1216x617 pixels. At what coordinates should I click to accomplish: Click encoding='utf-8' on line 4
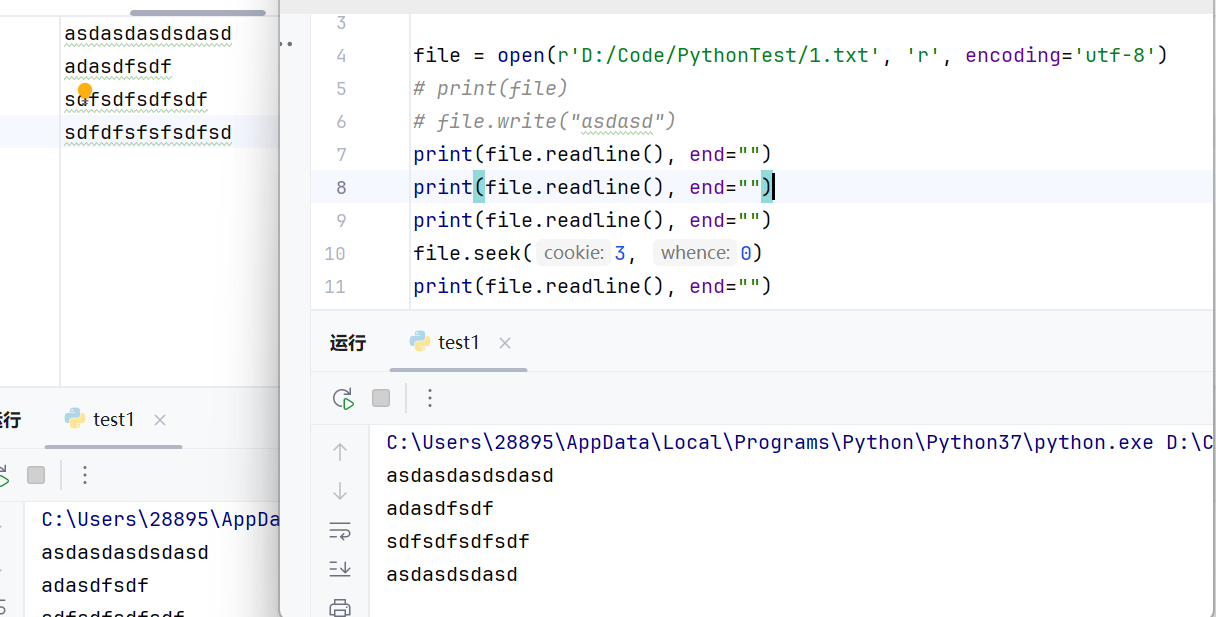(x=1061, y=55)
